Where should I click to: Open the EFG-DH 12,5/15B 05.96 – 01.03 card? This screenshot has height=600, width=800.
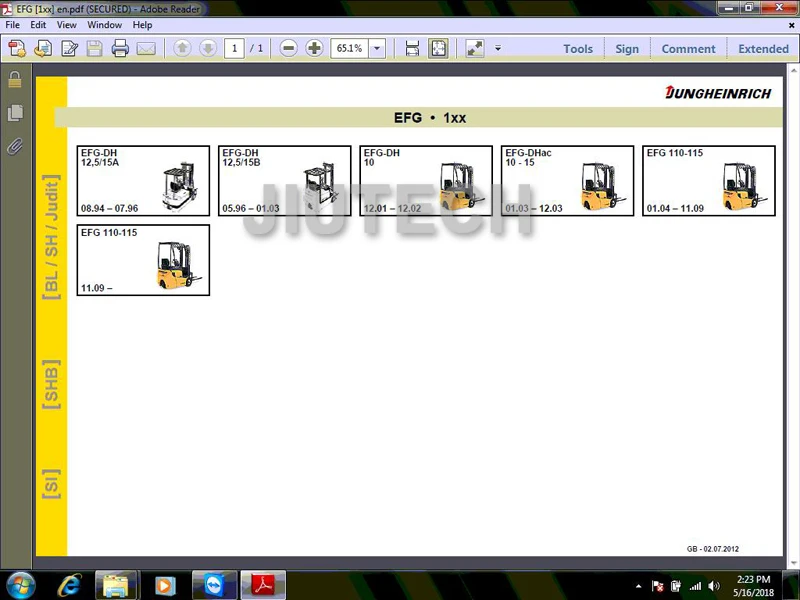click(x=285, y=181)
